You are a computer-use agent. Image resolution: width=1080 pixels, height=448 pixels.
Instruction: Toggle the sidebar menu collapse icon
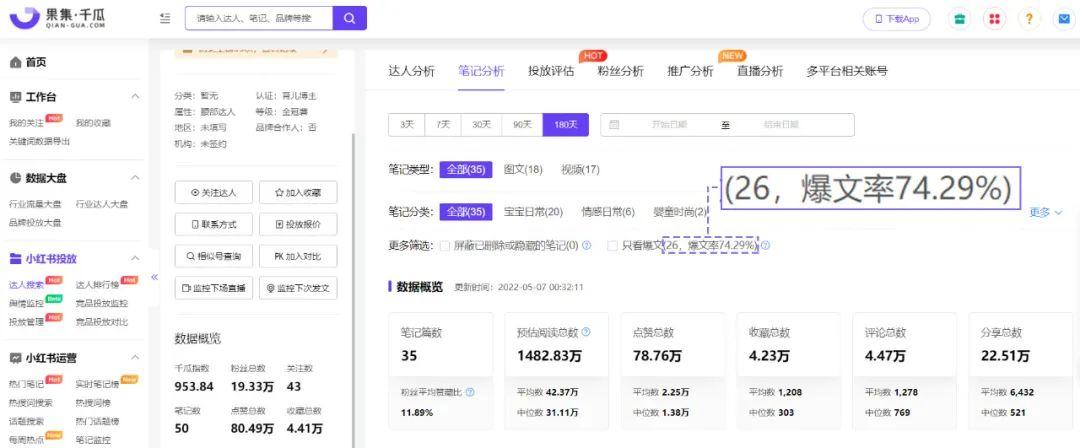165,18
